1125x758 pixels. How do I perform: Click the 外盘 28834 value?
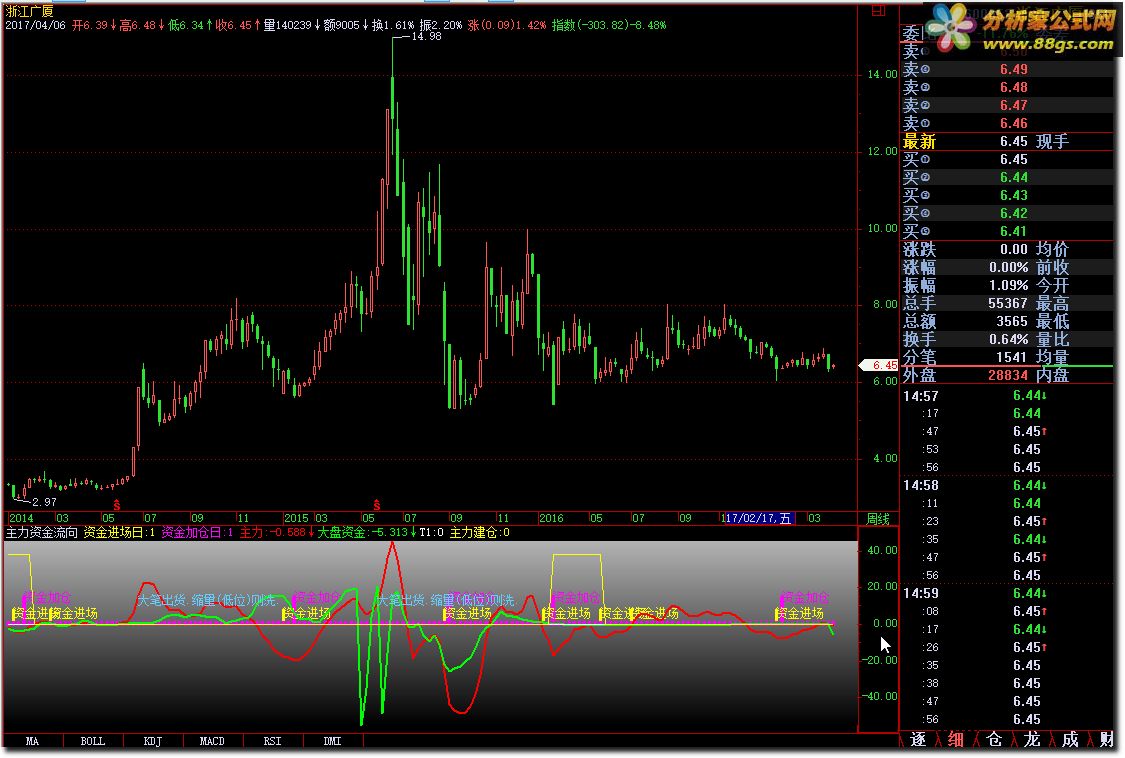point(1008,375)
